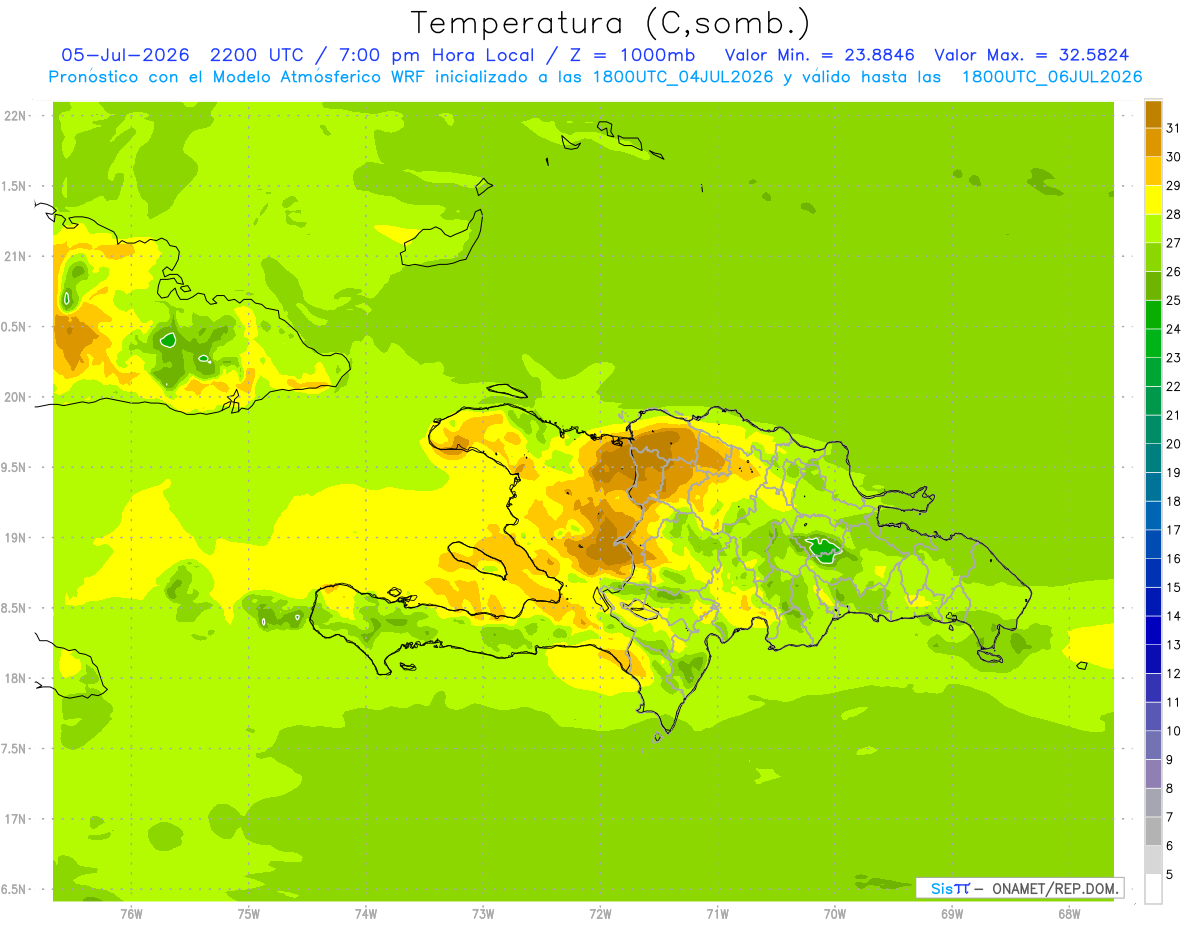
Task: Click the '69W' longitude label
Action: click(952, 914)
